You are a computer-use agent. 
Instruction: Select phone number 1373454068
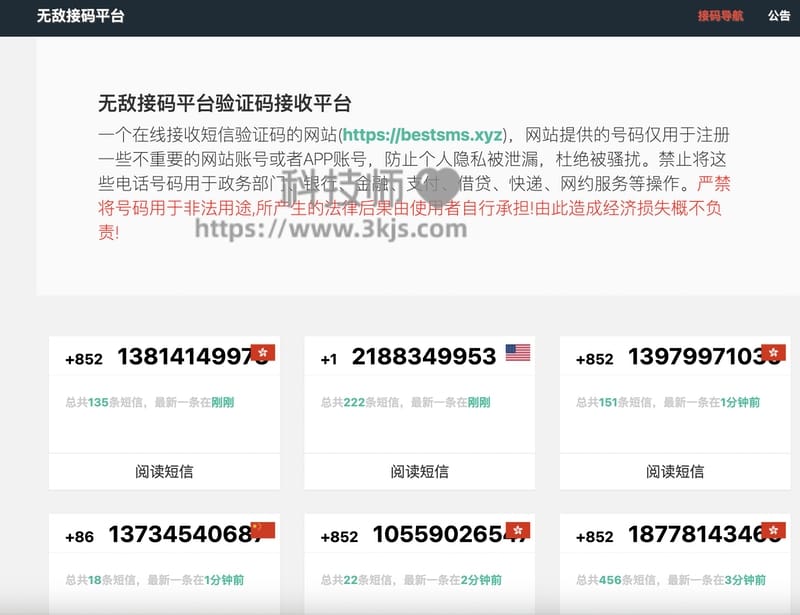tap(186, 534)
